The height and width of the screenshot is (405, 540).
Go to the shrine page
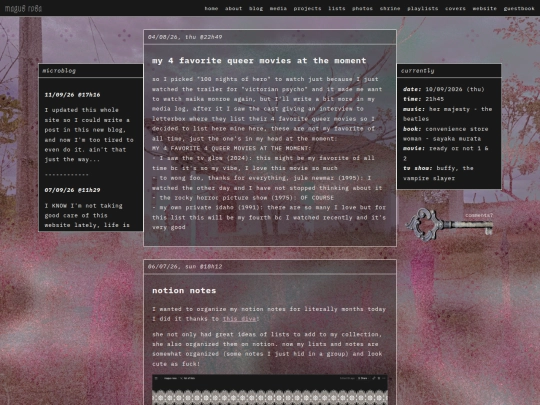click(390, 8)
